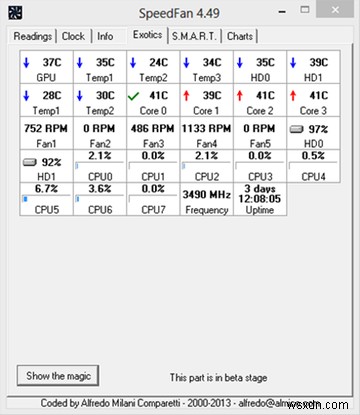Viewport: 360px width, 415px height.
Task: Click the CPU7 usage bar
Action: click(153, 199)
